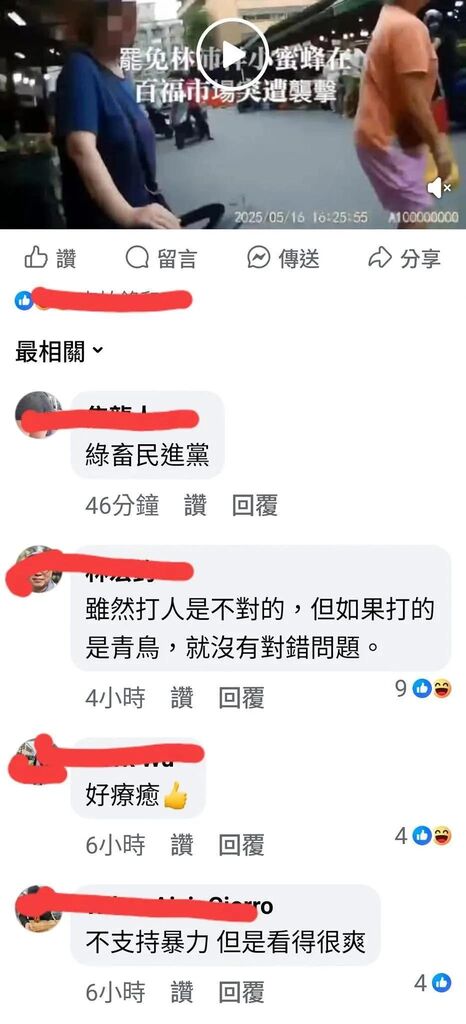The image size is (466, 1024).
Task: Reply to the 雖然打人是不對的 comment
Action: (x=241, y=699)
